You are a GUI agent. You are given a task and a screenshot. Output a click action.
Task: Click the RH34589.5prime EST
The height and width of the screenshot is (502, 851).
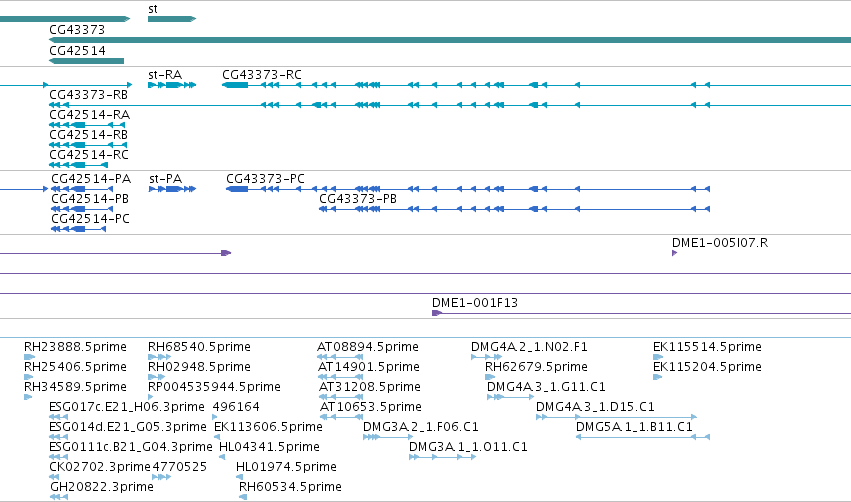click(28, 397)
